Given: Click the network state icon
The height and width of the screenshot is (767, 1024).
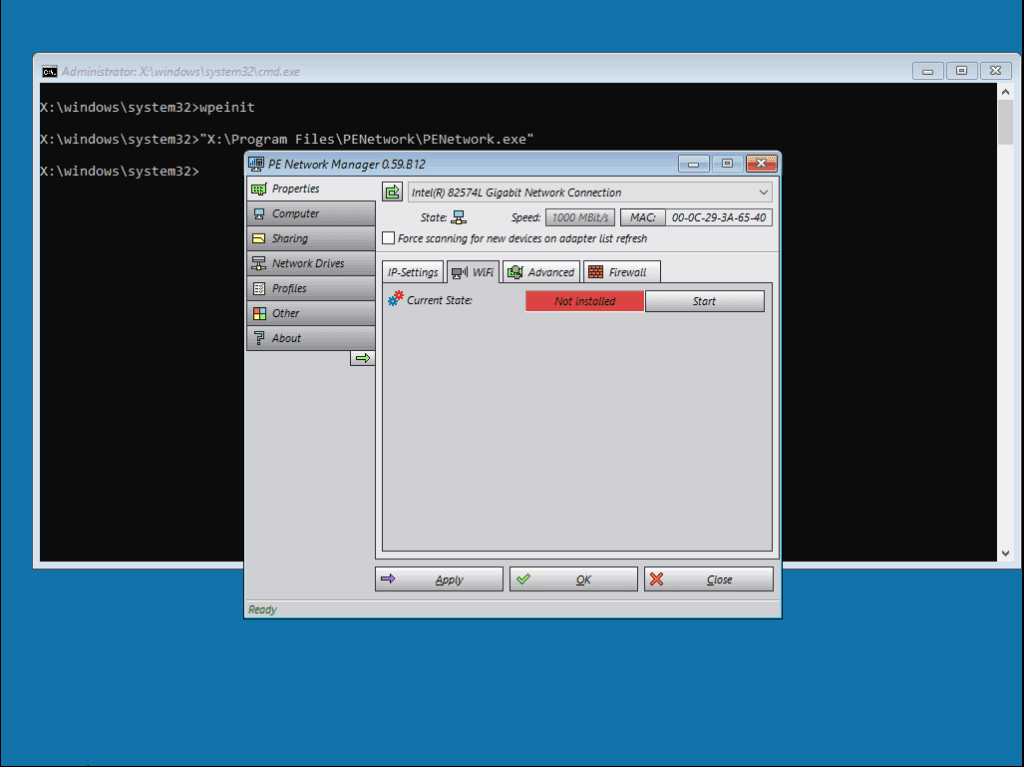Looking at the screenshot, I should click(459, 217).
